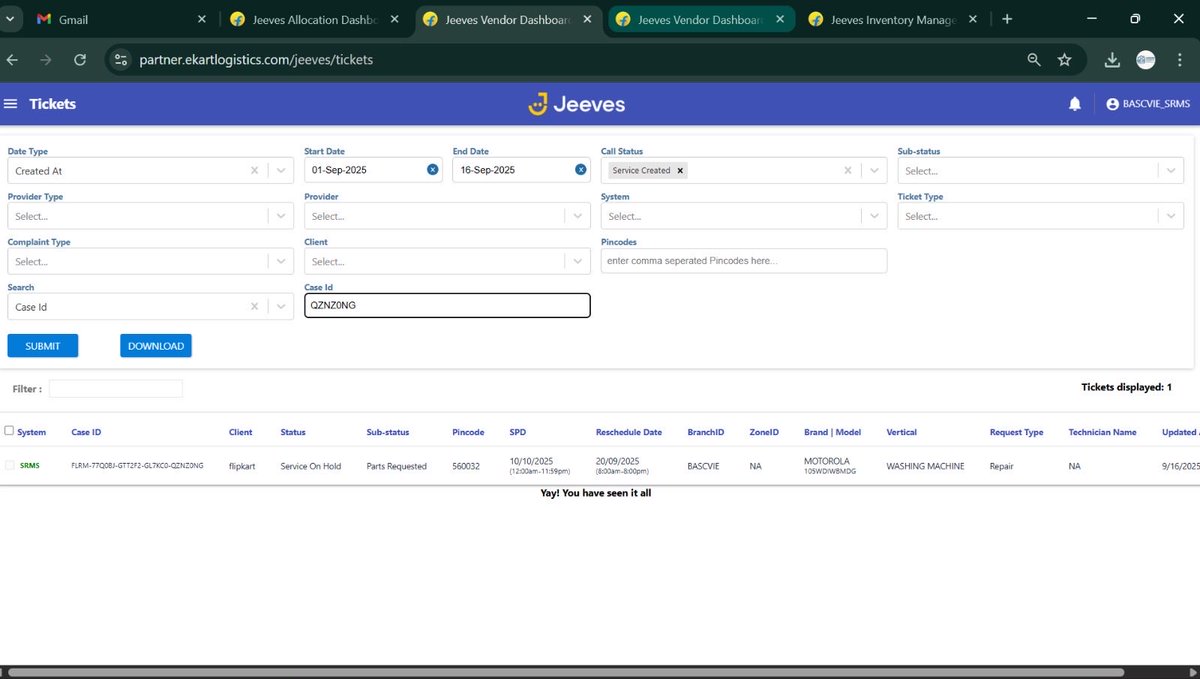Click the MOTOROLA brand model cell
This screenshot has height=679, width=1200.
[x=830, y=465]
